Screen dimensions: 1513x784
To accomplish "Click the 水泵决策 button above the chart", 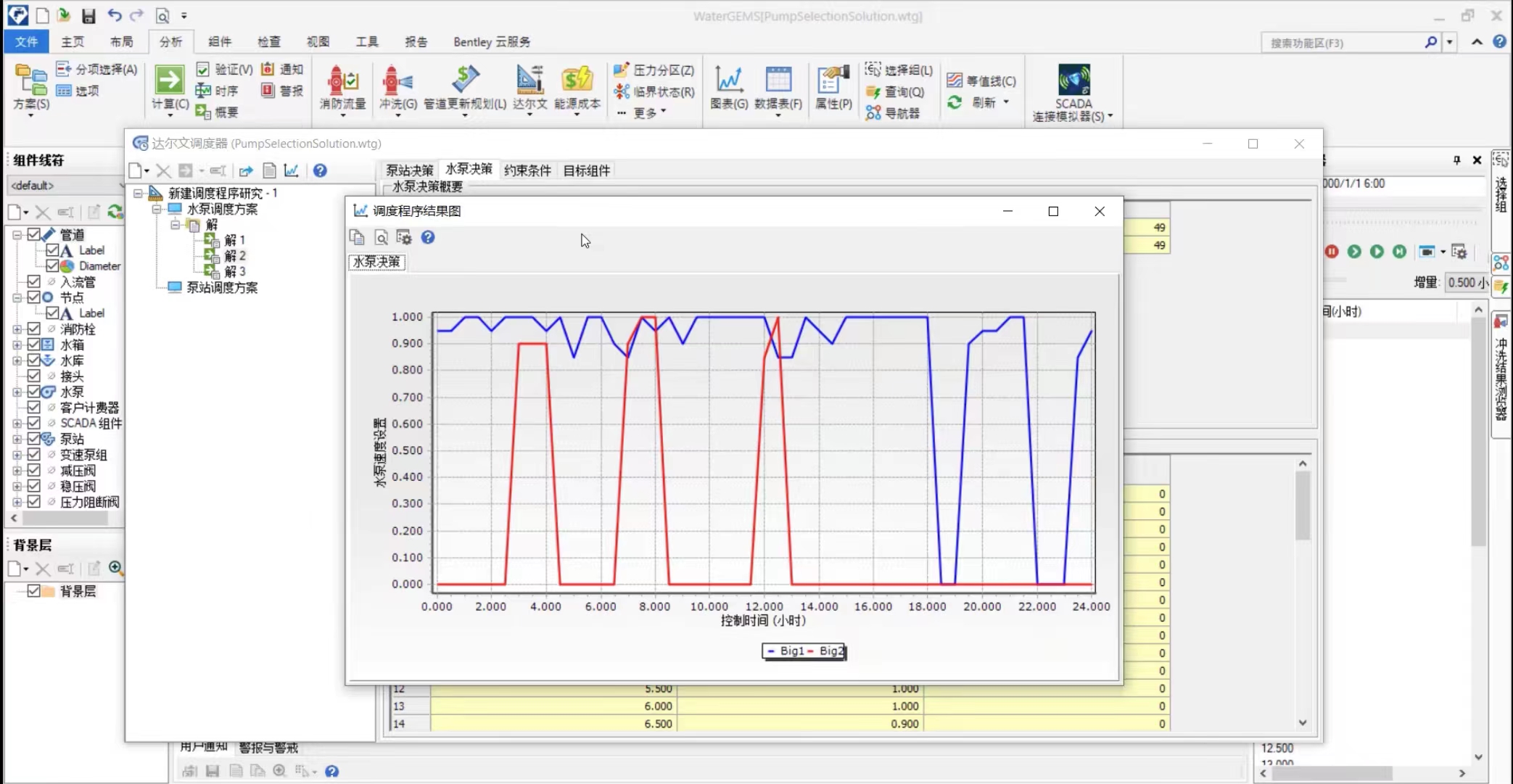I will tap(376, 262).
